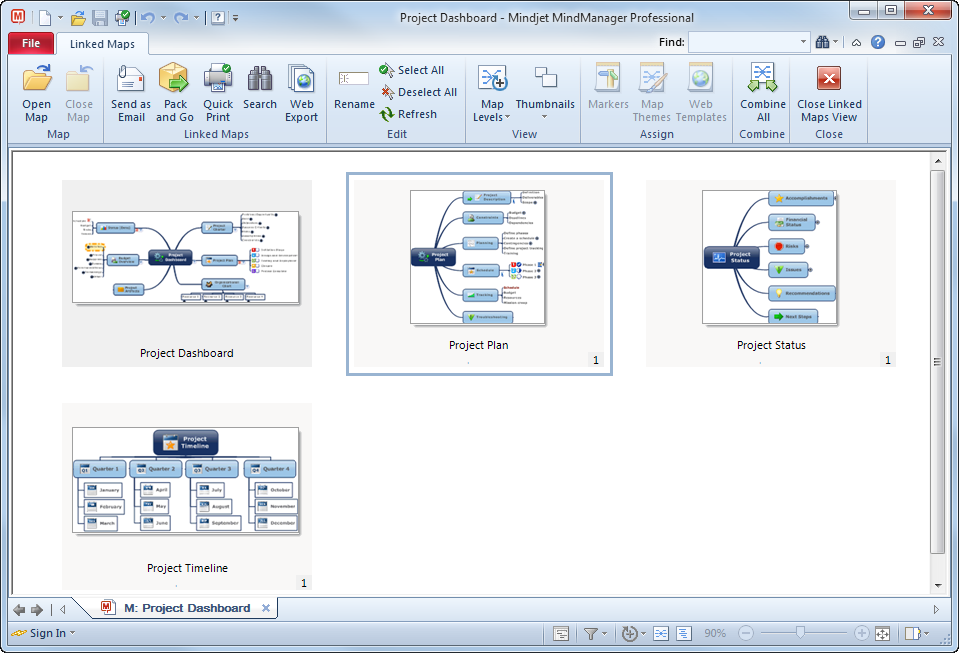Click the back navigation arrow
Image resolution: width=959 pixels, height=653 pixels.
point(19,610)
